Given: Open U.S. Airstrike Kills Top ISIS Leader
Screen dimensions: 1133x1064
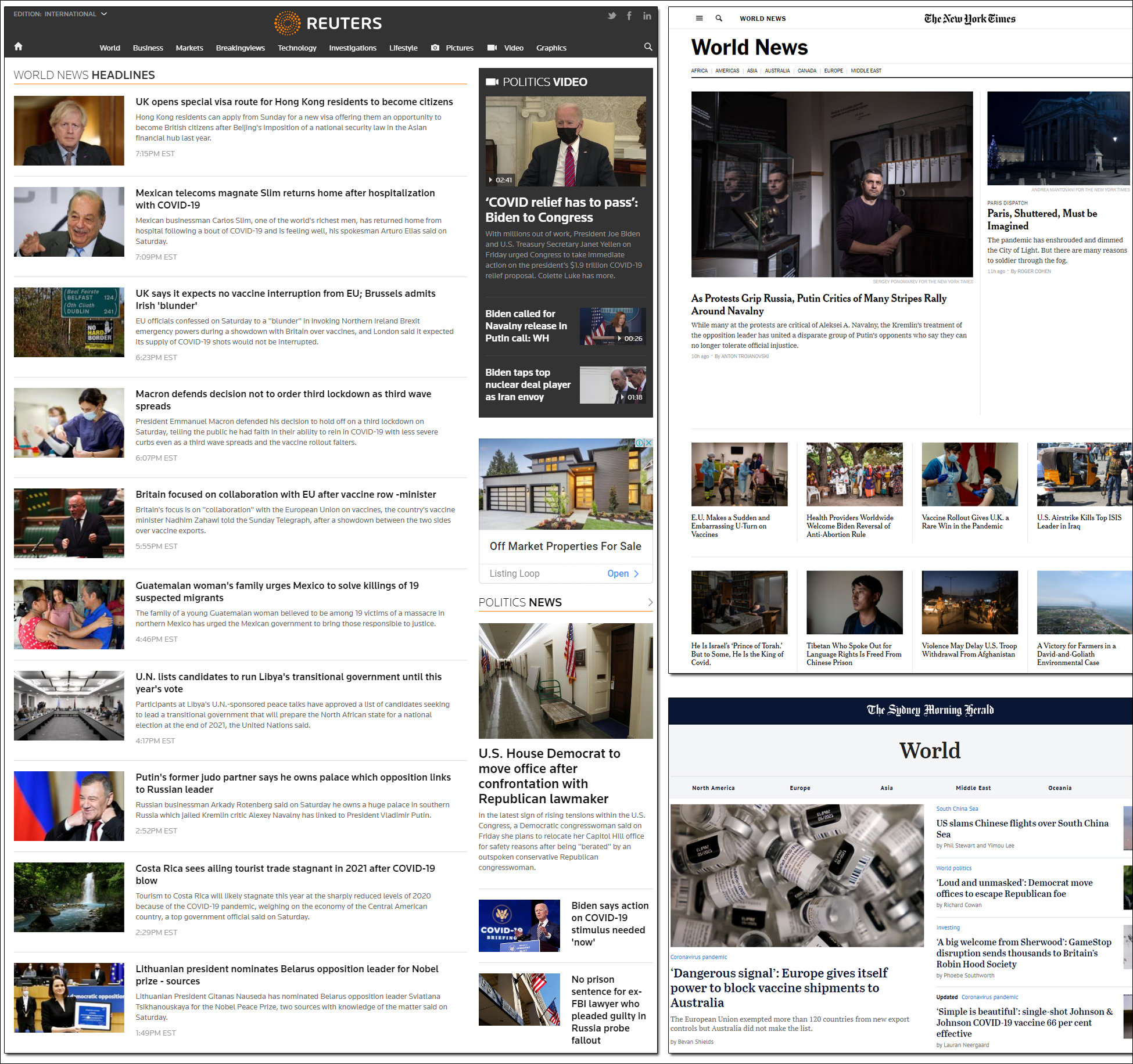Looking at the screenshot, I should [x=1079, y=522].
